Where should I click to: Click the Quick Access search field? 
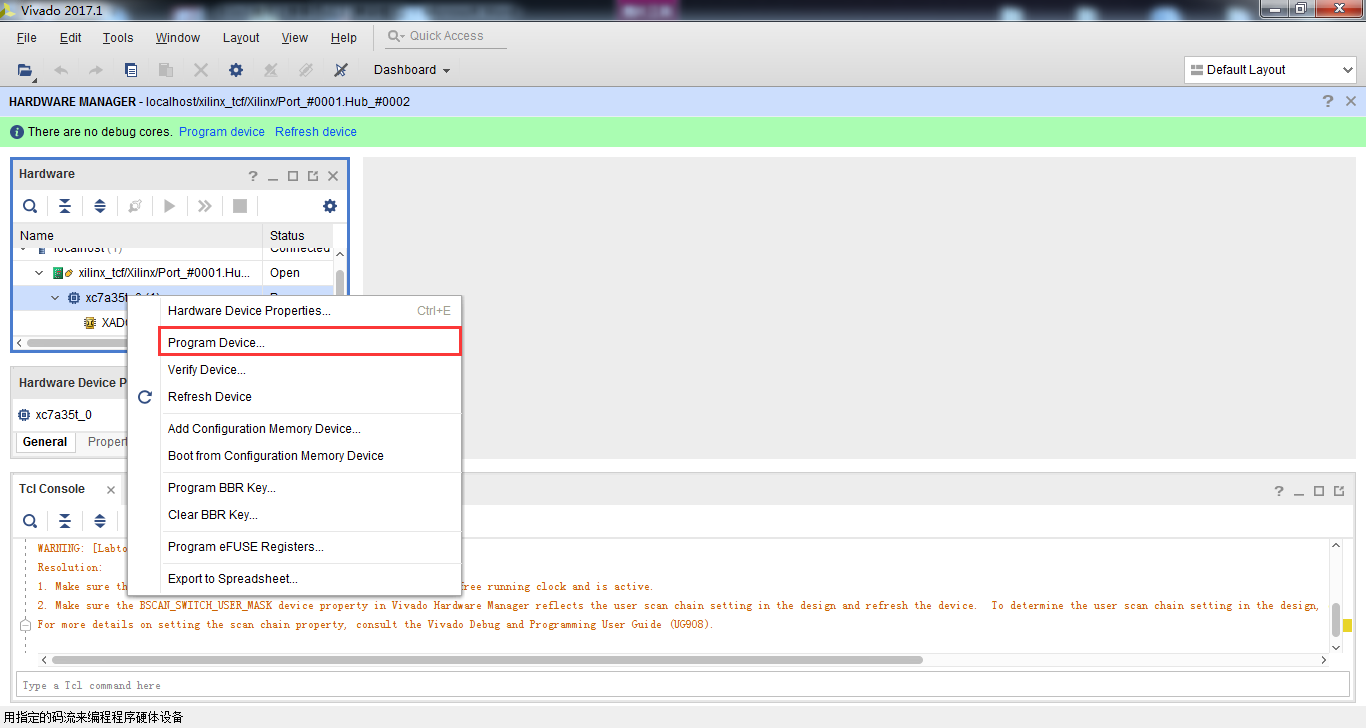pyautogui.click(x=446, y=36)
